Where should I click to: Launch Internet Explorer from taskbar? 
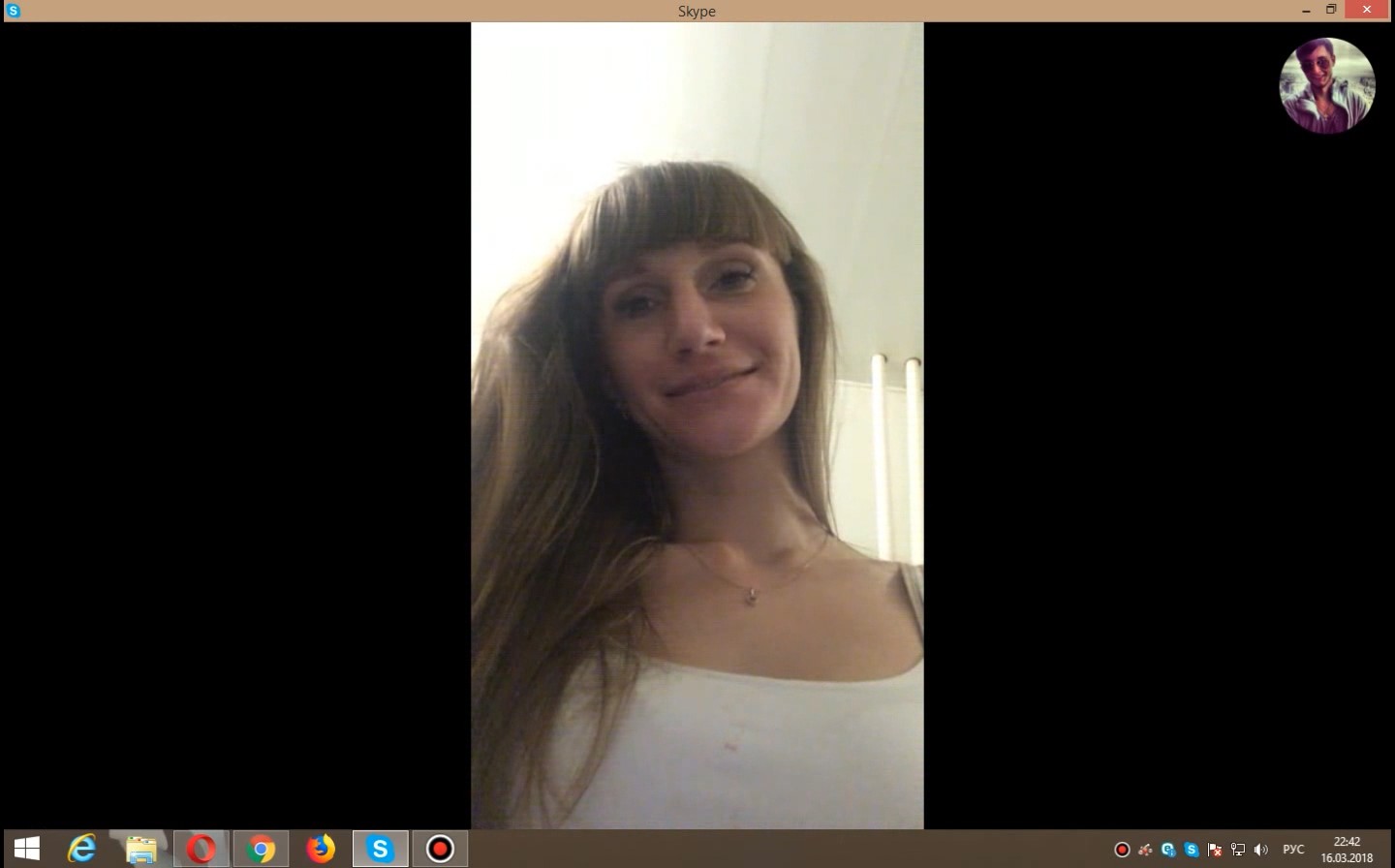pos(82,850)
